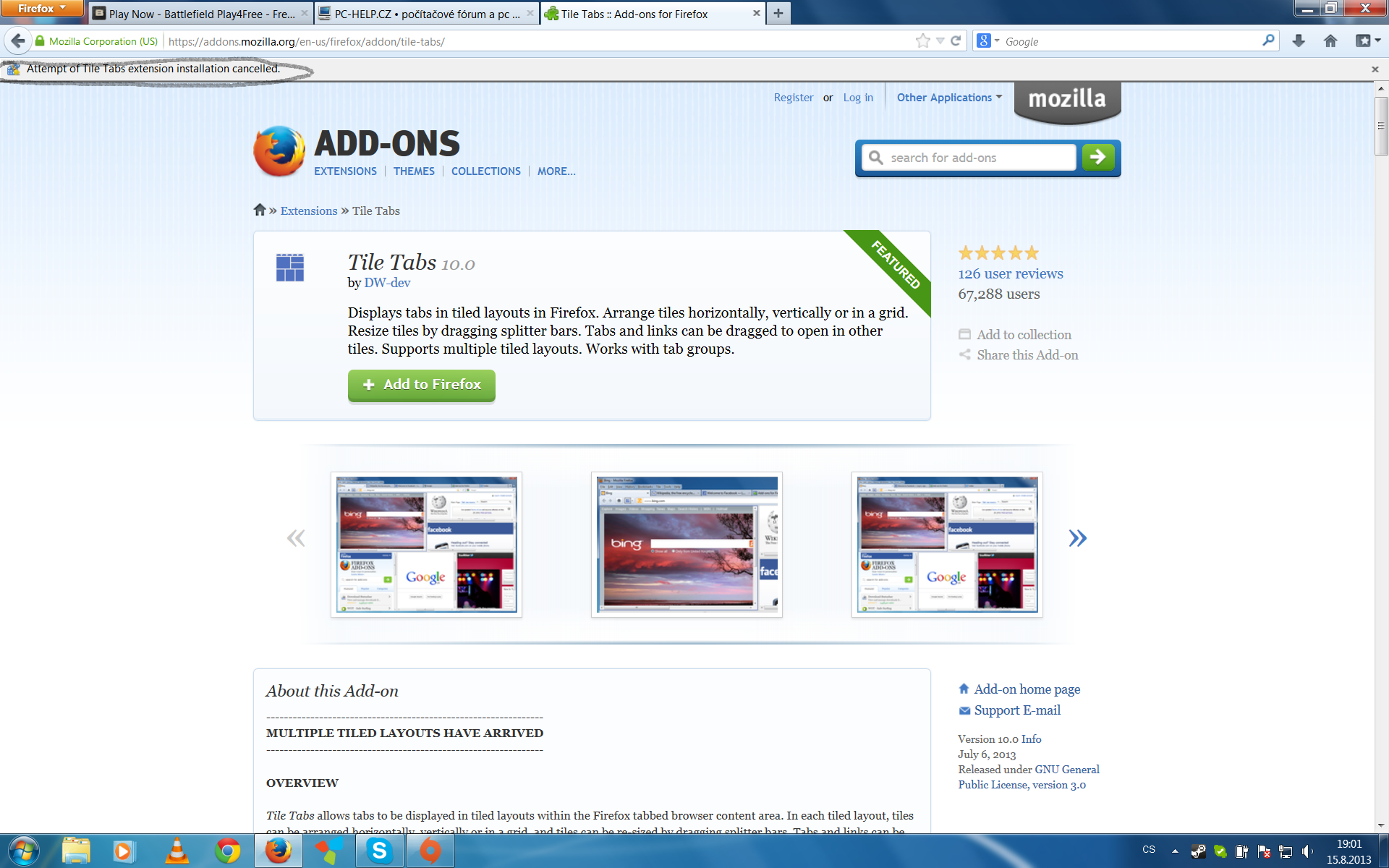The height and width of the screenshot is (868, 1389).
Task: Click Extensions in the breadcrumb
Action: pos(309,210)
